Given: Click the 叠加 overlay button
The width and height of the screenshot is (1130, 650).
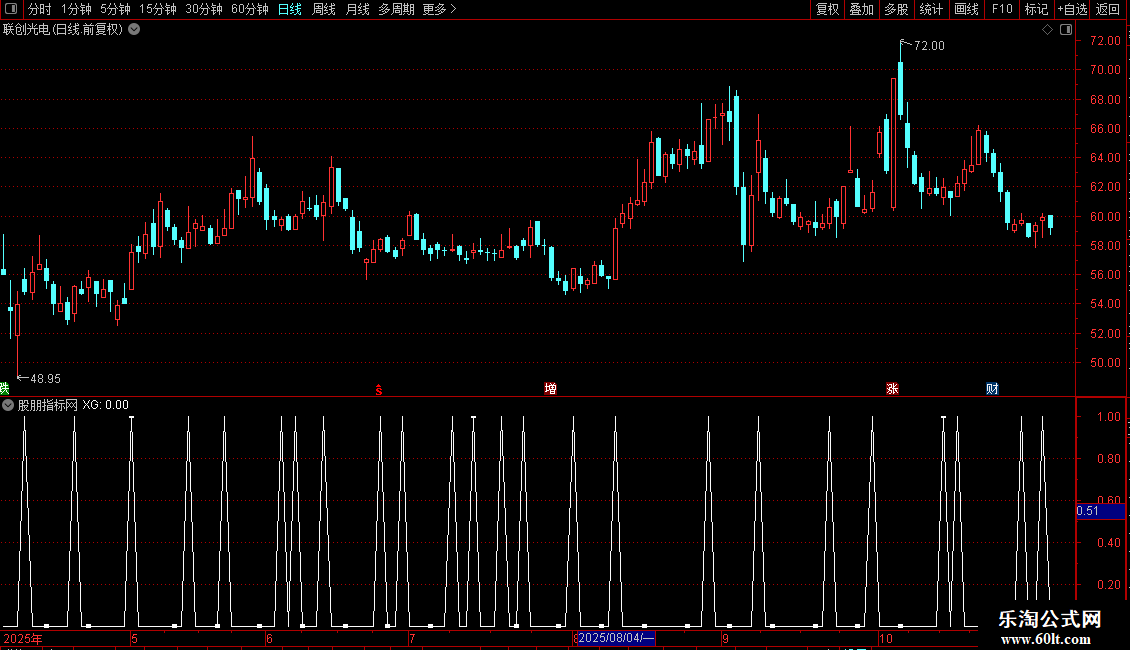Looking at the screenshot, I should pos(861,9).
